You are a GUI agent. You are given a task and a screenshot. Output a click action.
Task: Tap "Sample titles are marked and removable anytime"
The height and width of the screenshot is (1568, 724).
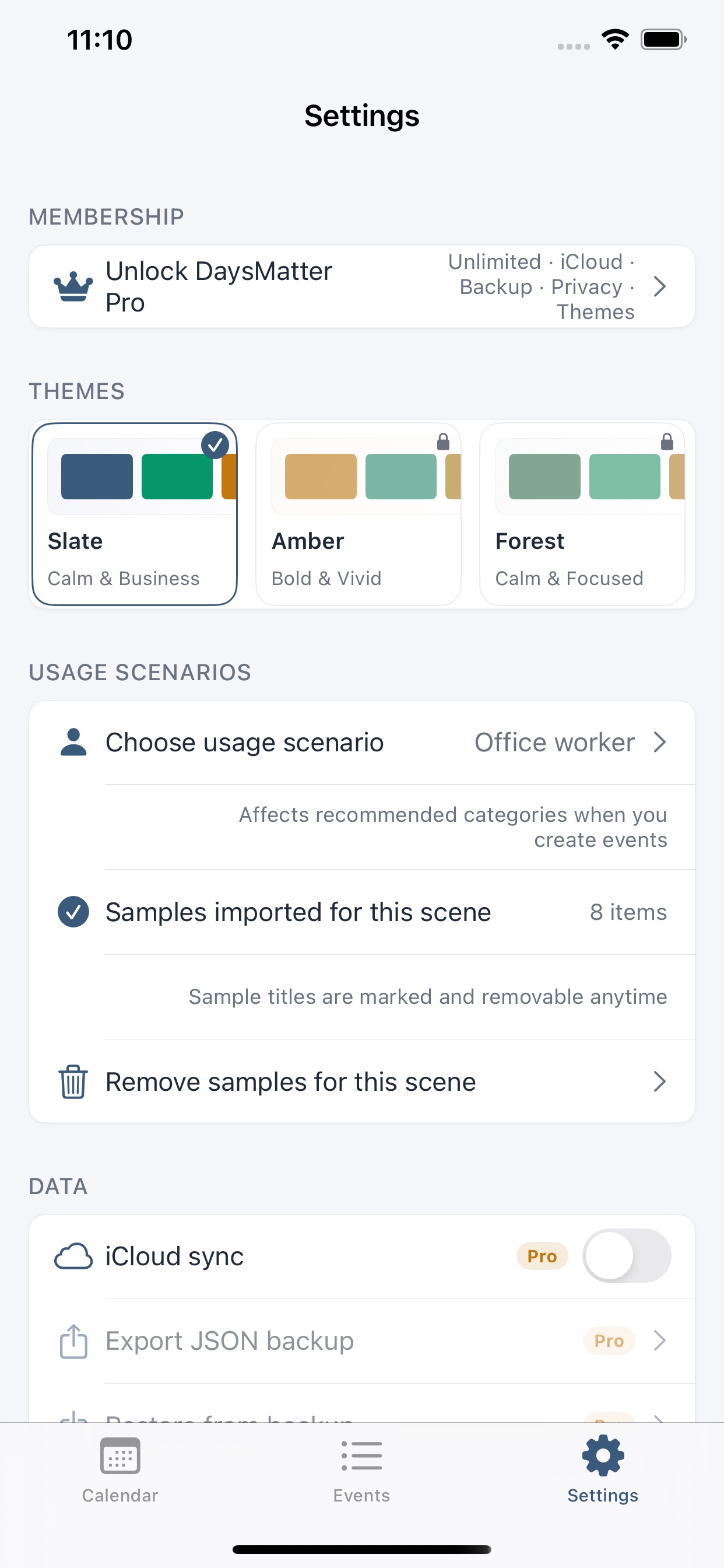click(428, 996)
